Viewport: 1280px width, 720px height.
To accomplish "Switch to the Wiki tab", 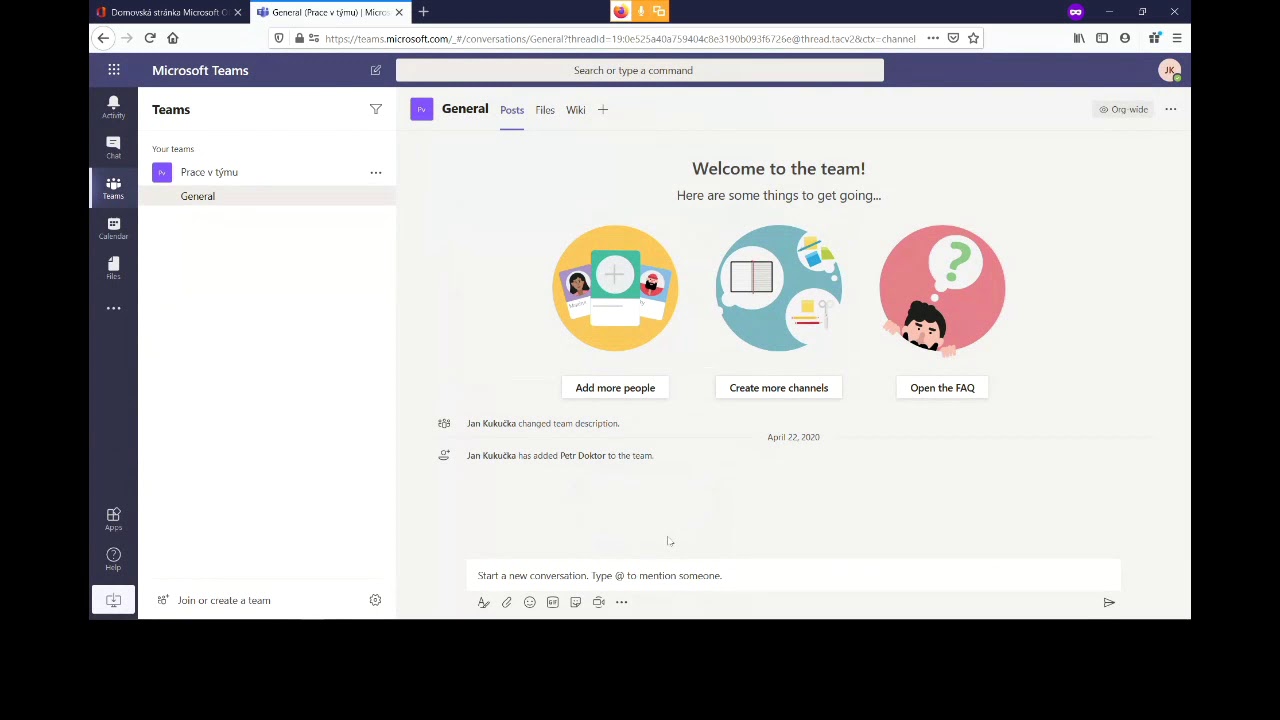I will [x=576, y=110].
